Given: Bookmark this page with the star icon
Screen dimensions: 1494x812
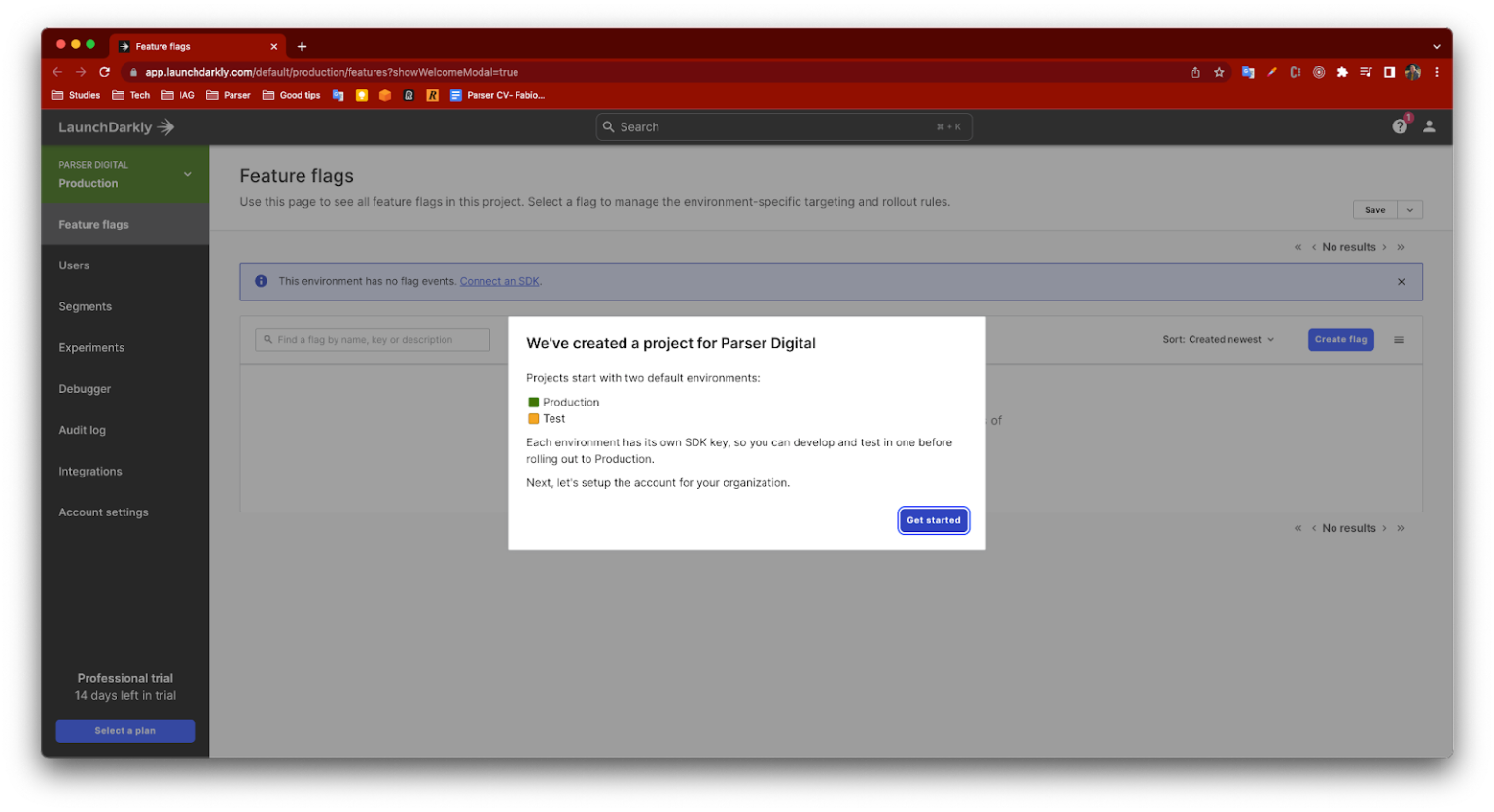Looking at the screenshot, I should point(1219,72).
